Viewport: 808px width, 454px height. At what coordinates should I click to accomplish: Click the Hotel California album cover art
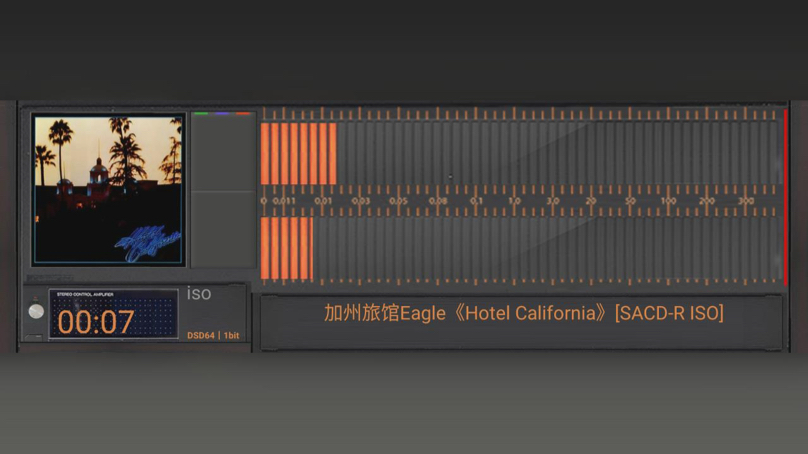click(x=108, y=188)
